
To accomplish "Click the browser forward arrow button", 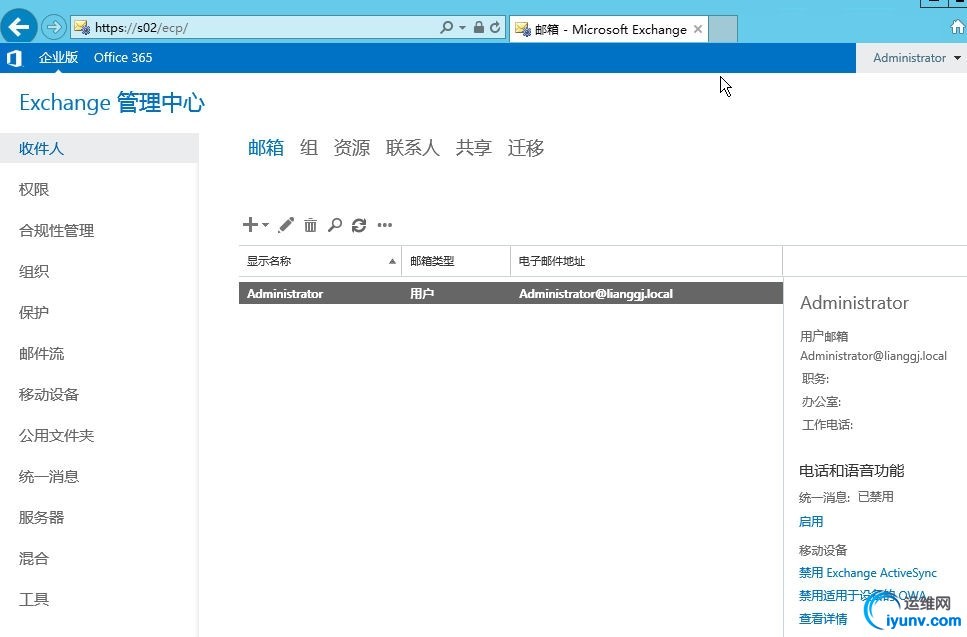I will 54,27.
